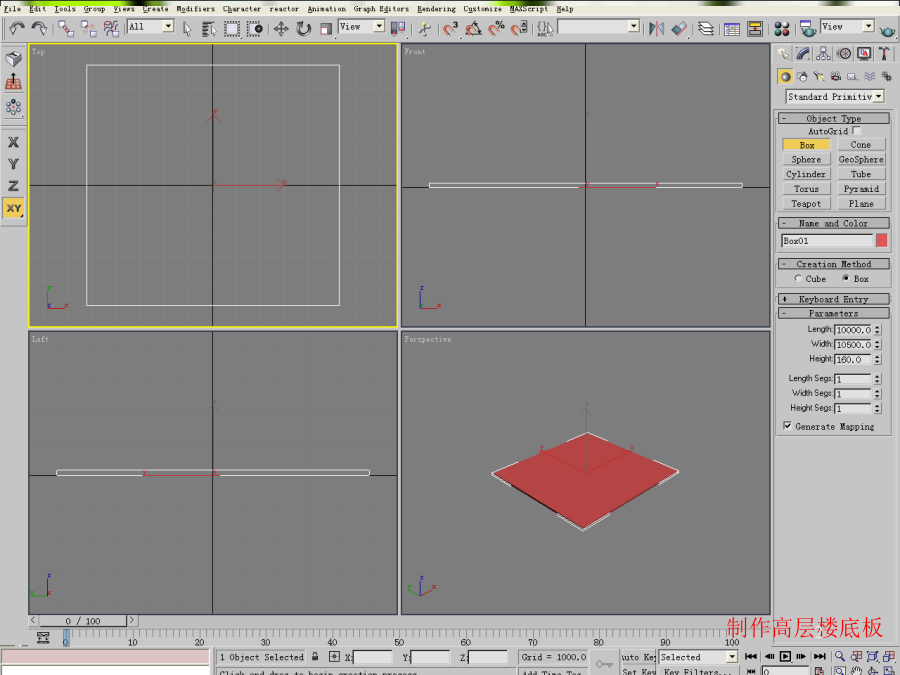Open the Material Editor spheres icon
The height and width of the screenshot is (675, 900).
coord(781,28)
